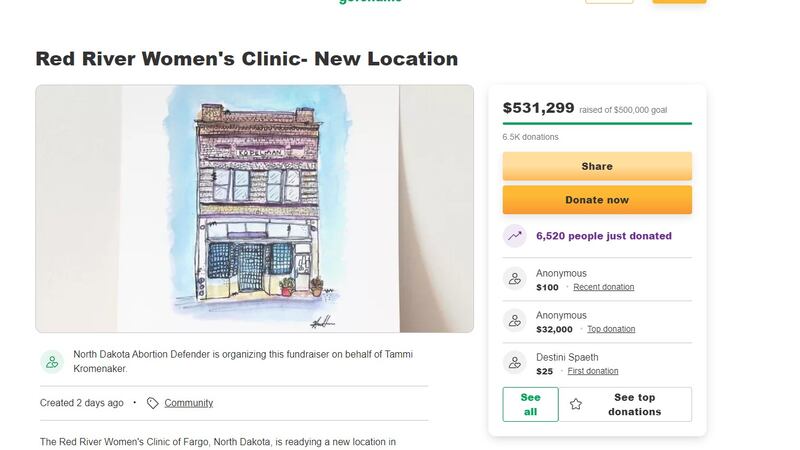Click the green fundraising progress bar

click(597, 123)
